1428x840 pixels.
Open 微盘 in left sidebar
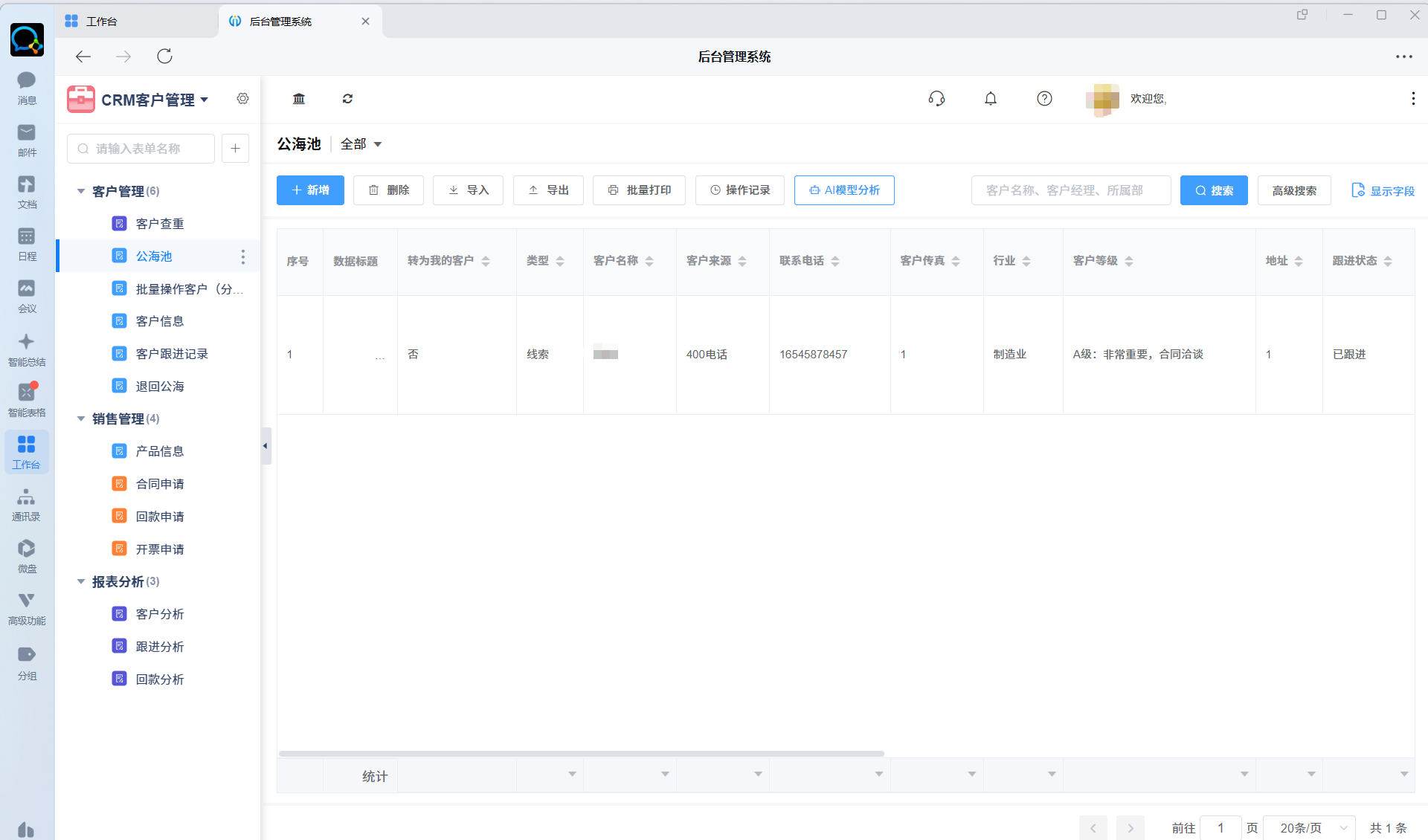27,555
